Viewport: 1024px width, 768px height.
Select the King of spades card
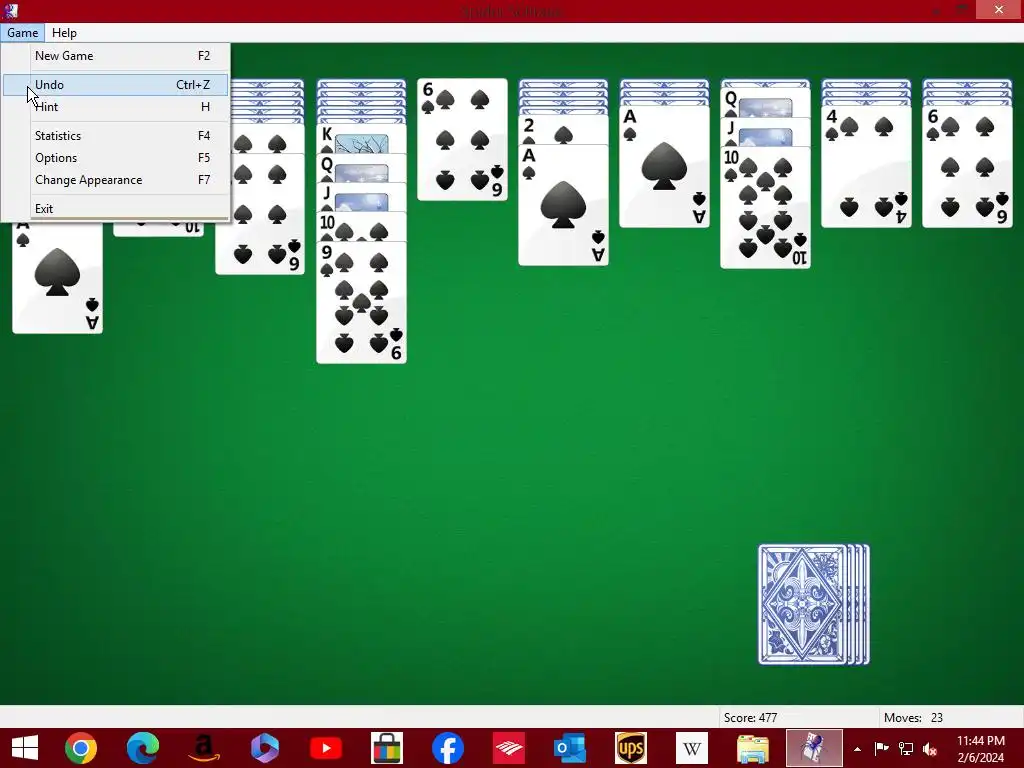point(361,138)
